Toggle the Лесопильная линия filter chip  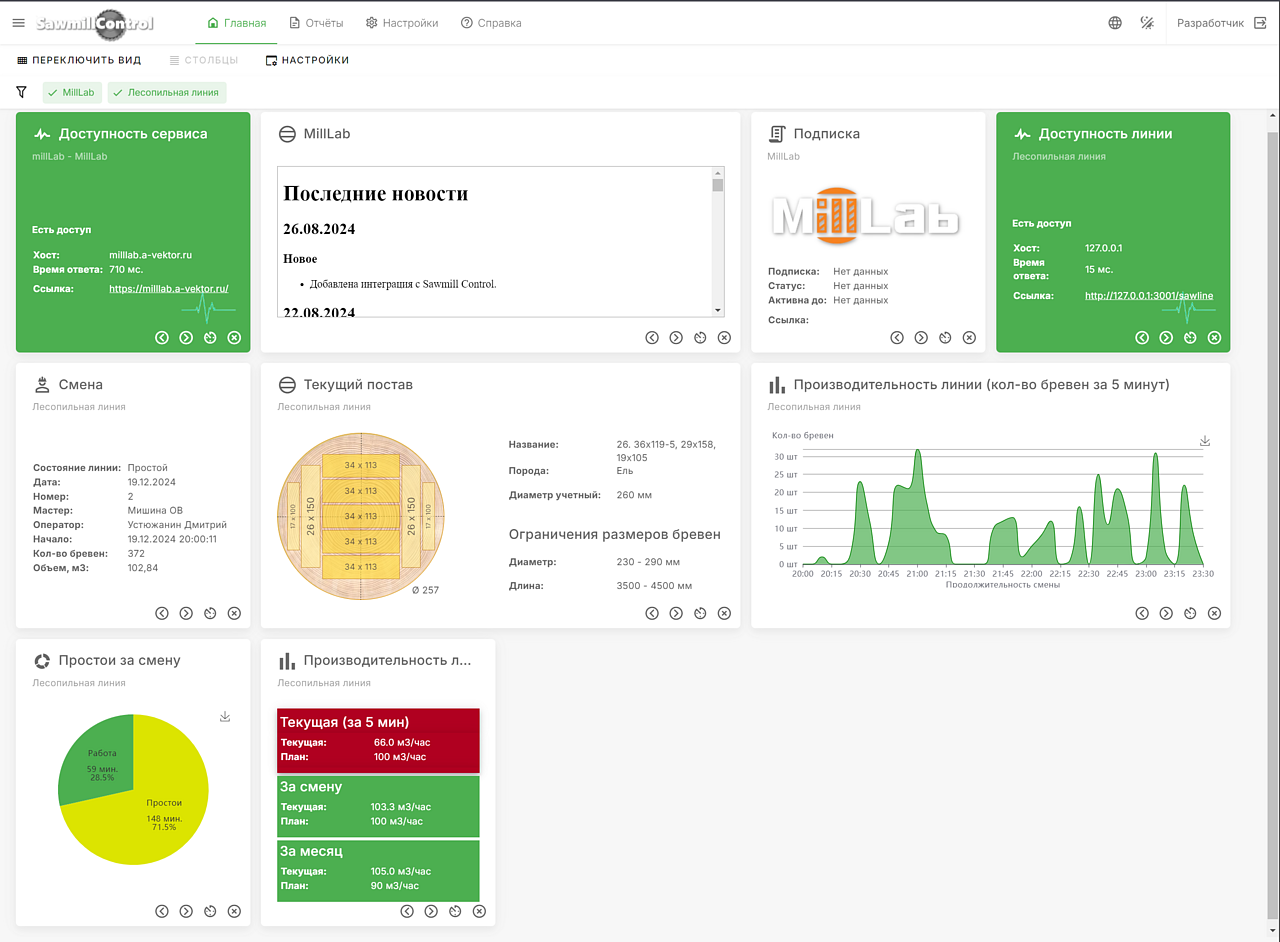coord(167,92)
